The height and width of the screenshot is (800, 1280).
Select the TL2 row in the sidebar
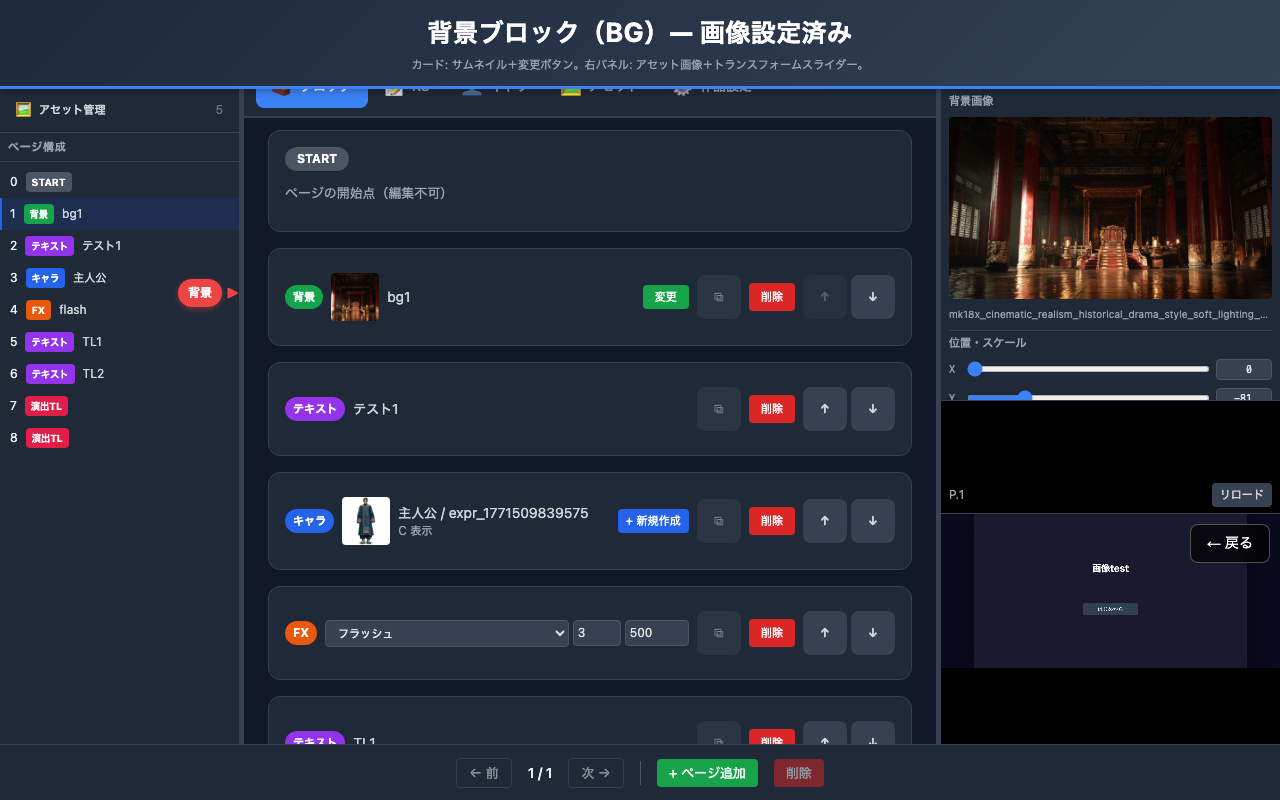[x=119, y=374]
